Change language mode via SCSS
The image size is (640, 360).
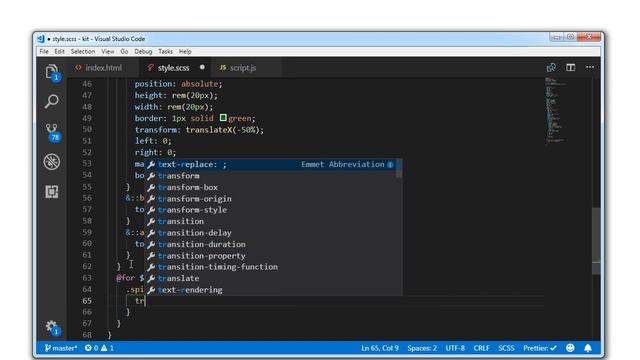[506, 348]
